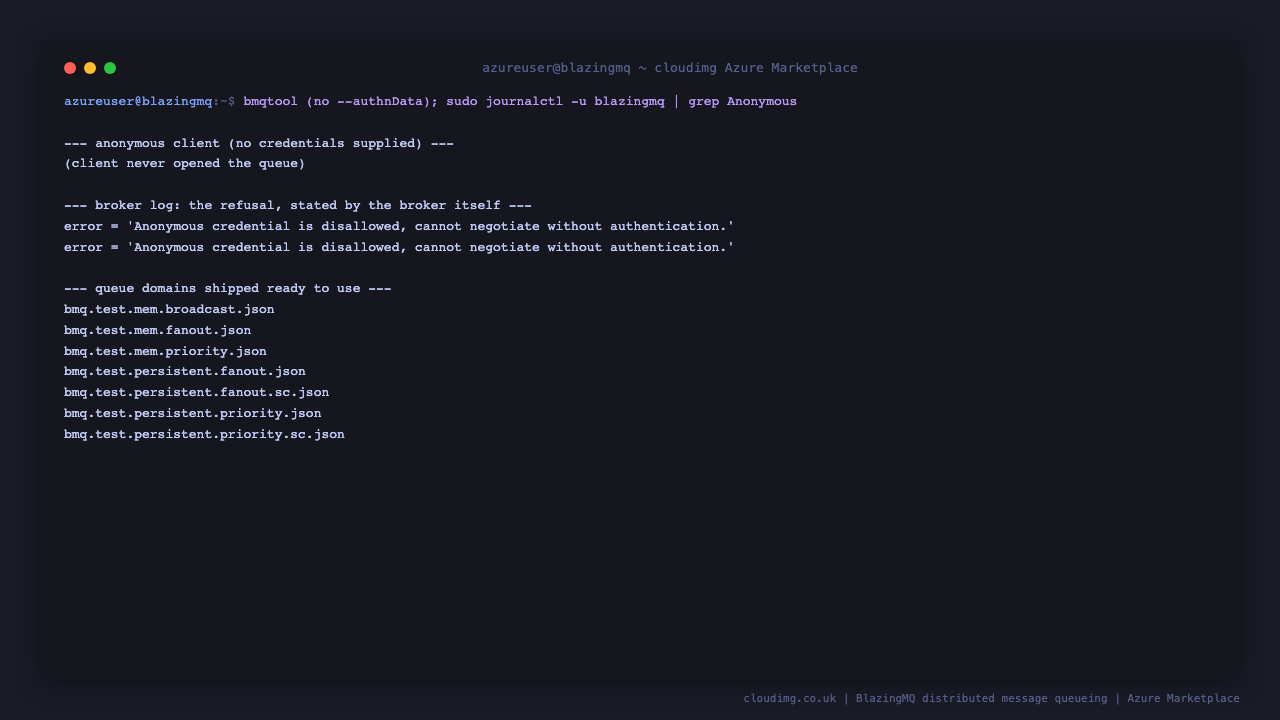The height and width of the screenshot is (720, 1280).
Task: Select bmq.test.mem.priority.json
Action: point(165,352)
